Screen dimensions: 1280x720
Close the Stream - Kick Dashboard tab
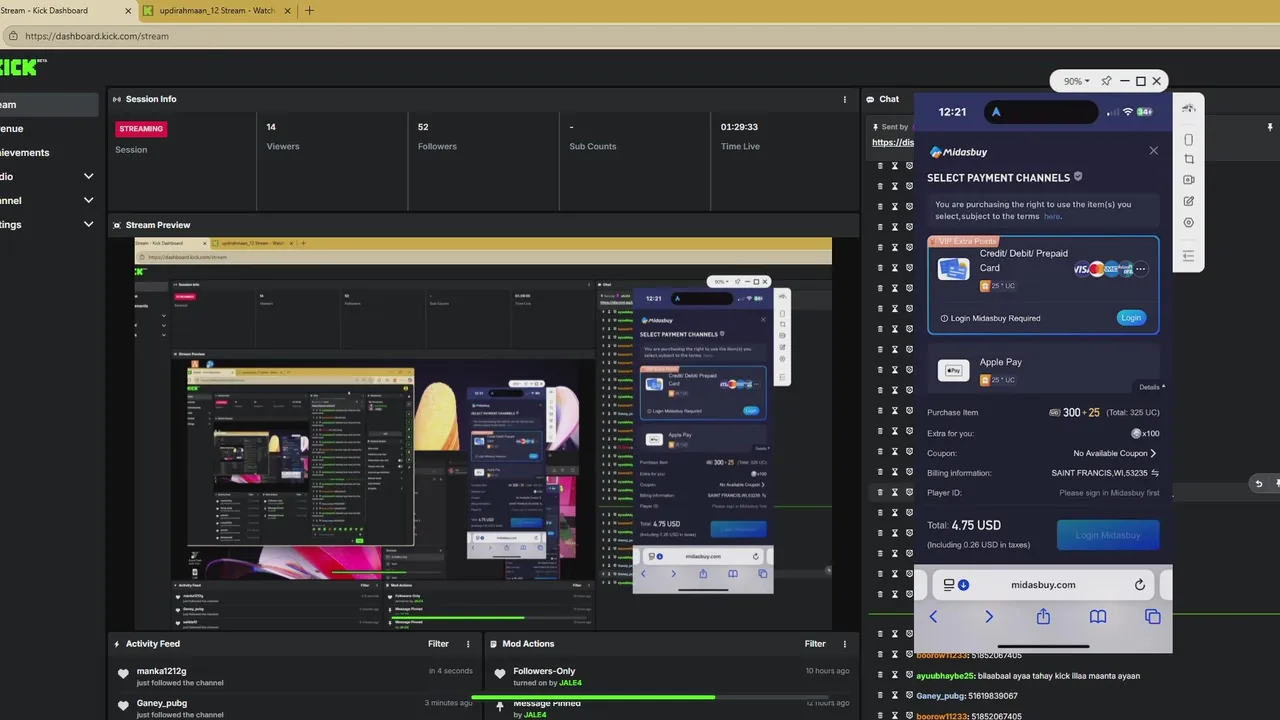click(x=128, y=11)
